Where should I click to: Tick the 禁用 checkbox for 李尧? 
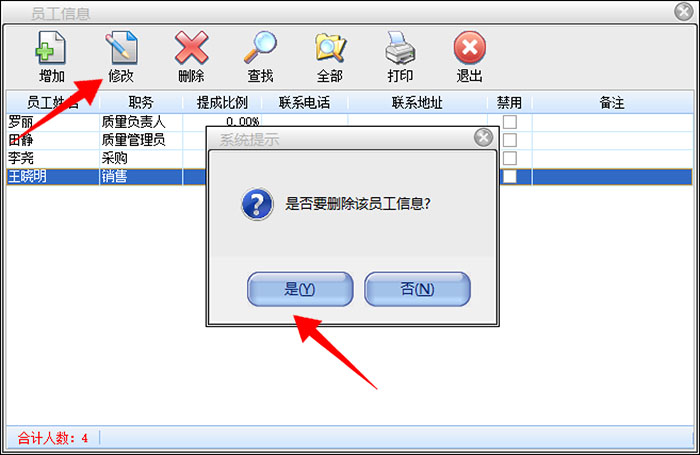click(x=510, y=158)
